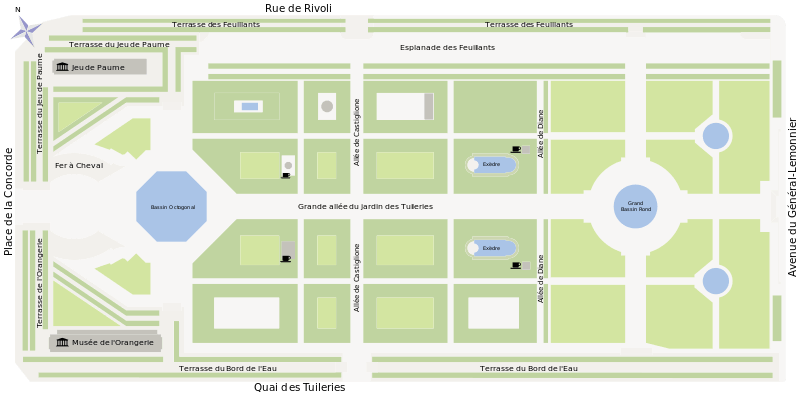Click the Quai des Tuileries label
The height and width of the screenshot is (396, 800).
pyautogui.click(x=299, y=387)
